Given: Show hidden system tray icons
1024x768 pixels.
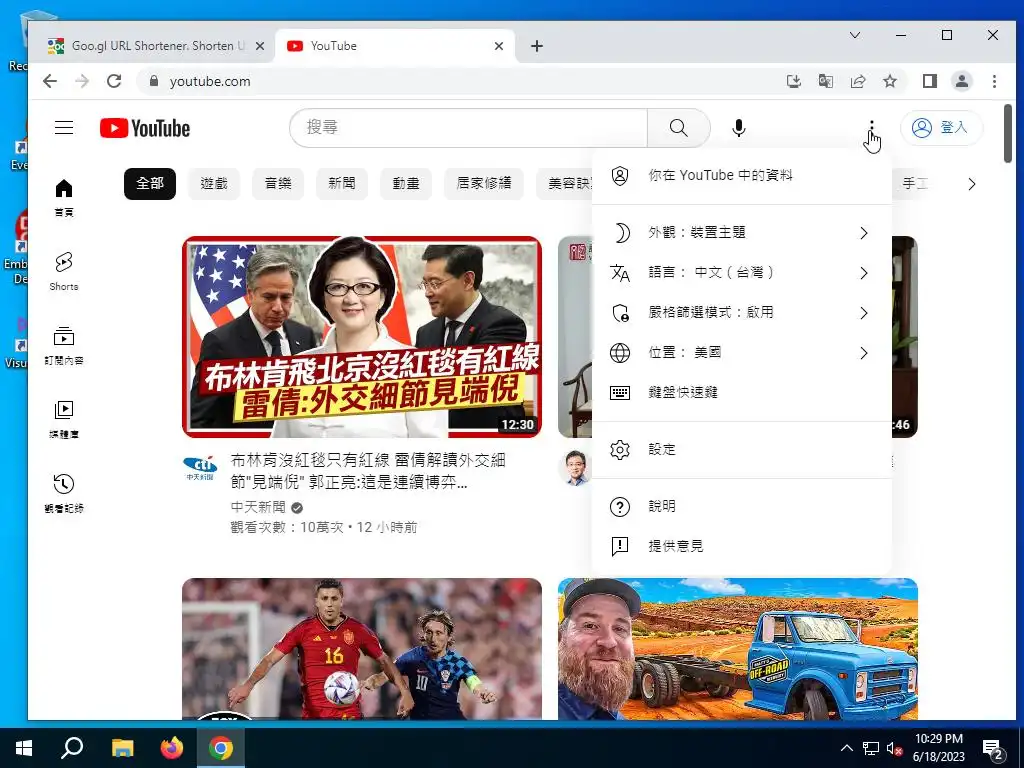Looking at the screenshot, I should (846, 748).
